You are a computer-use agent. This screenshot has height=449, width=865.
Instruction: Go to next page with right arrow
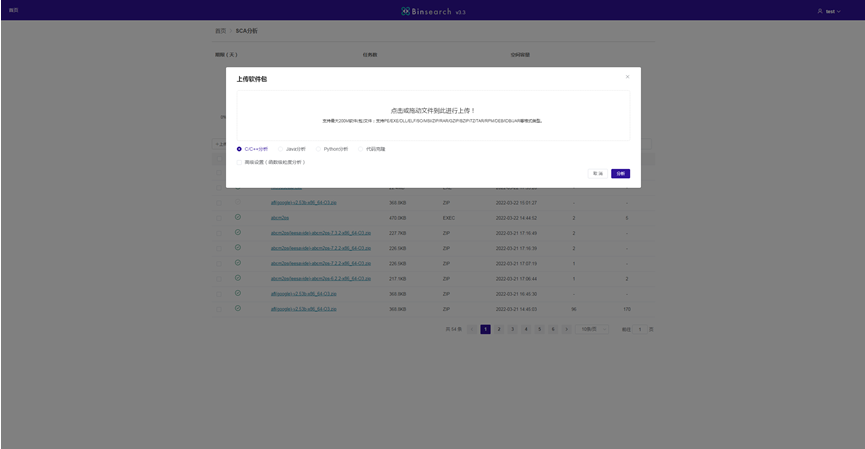[x=566, y=329]
